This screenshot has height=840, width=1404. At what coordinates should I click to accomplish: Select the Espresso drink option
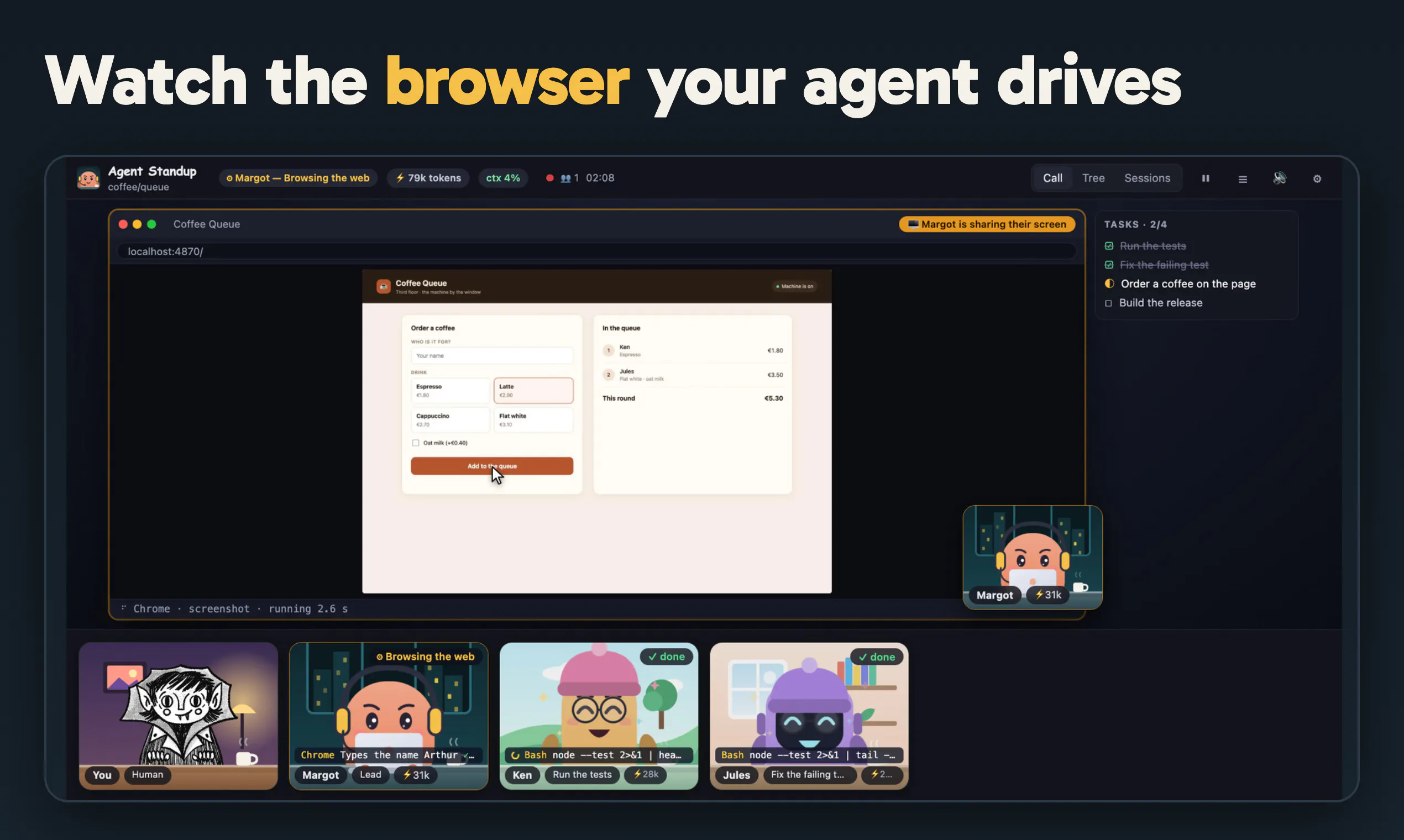pyautogui.click(x=450, y=391)
